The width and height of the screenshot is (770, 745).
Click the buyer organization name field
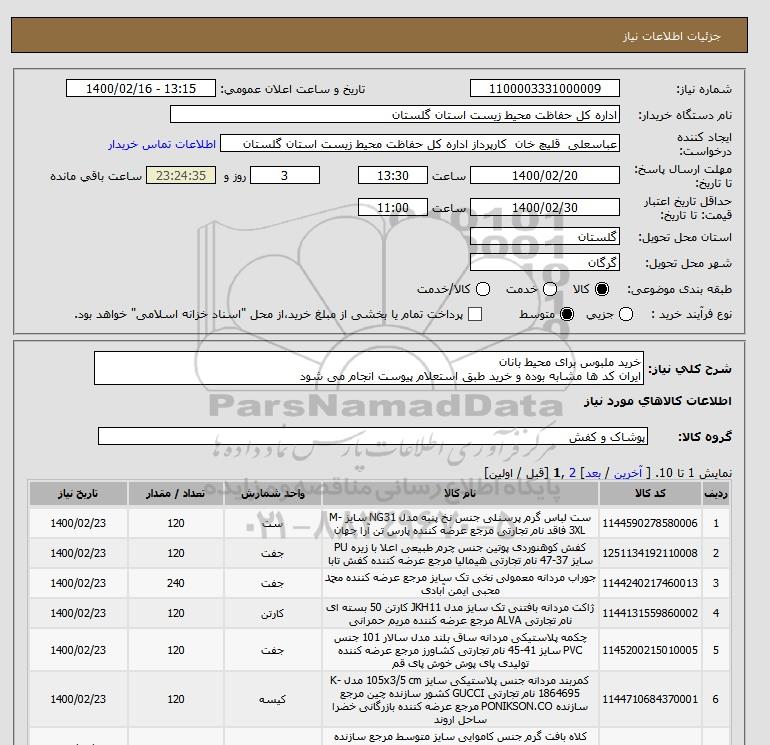pos(395,114)
